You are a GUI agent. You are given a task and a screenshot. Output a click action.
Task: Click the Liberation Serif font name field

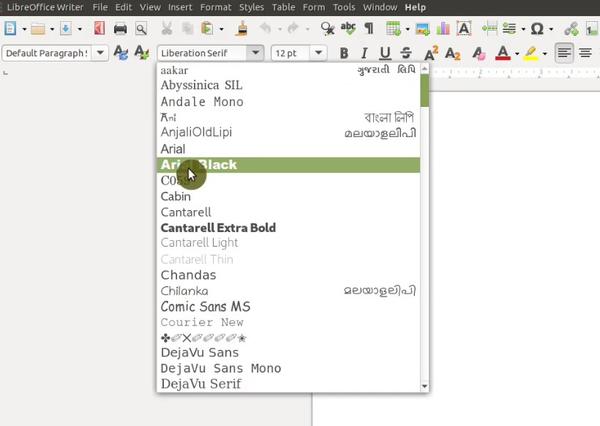[202, 53]
